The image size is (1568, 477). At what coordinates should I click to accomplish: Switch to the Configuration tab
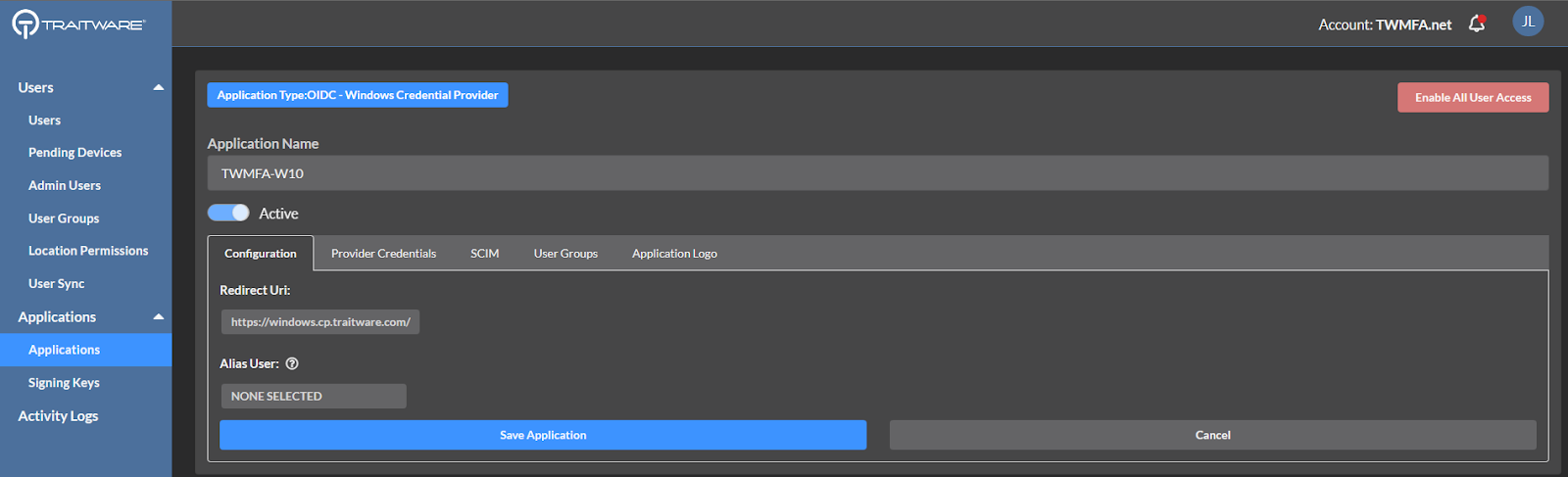point(261,254)
